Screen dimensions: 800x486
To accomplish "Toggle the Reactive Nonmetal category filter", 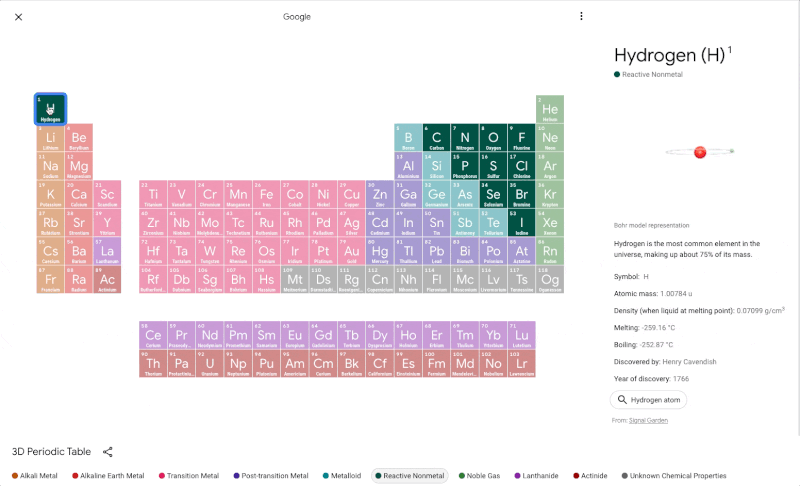I will coord(410,476).
